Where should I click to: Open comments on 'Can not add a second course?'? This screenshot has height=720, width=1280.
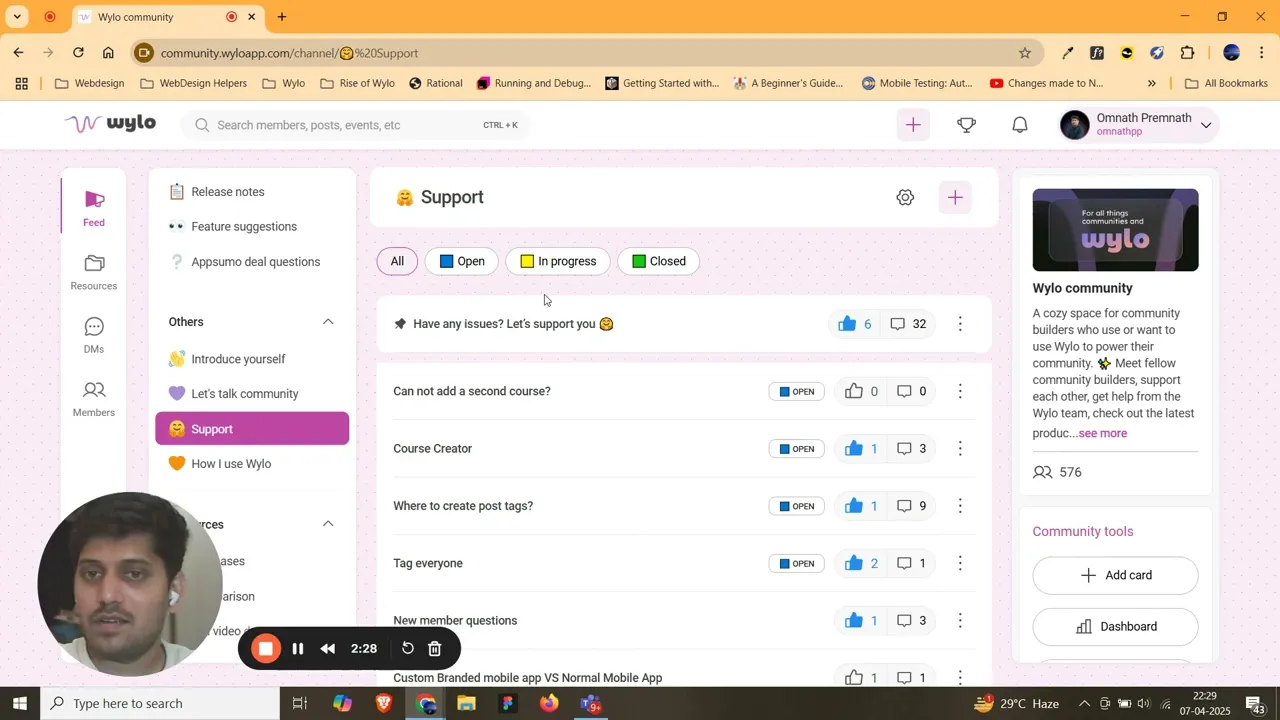pyautogui.click(x=911, y=391)
